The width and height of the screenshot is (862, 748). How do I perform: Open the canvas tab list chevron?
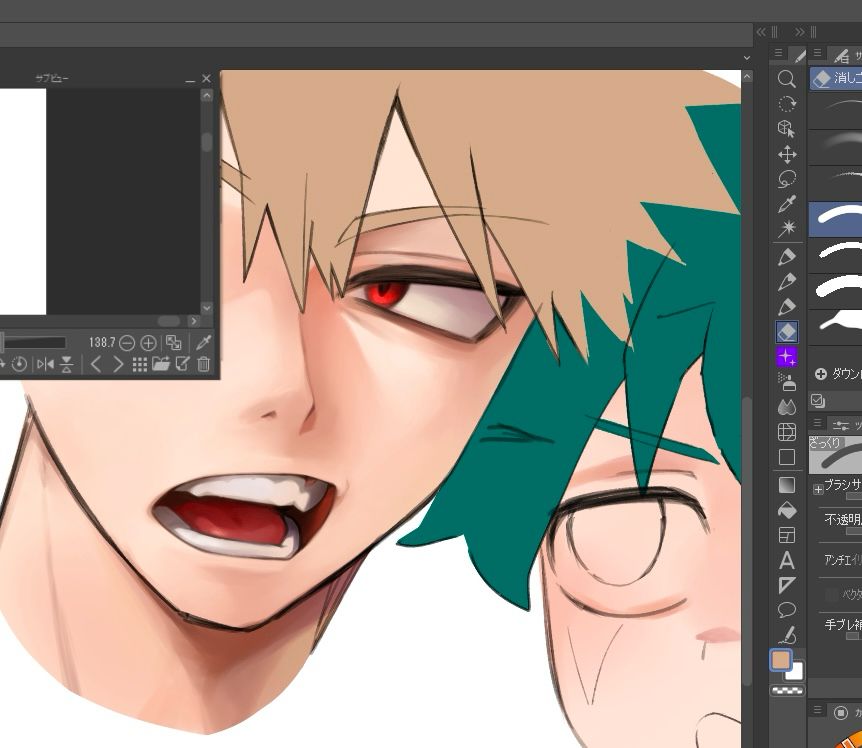click(747, 57)
